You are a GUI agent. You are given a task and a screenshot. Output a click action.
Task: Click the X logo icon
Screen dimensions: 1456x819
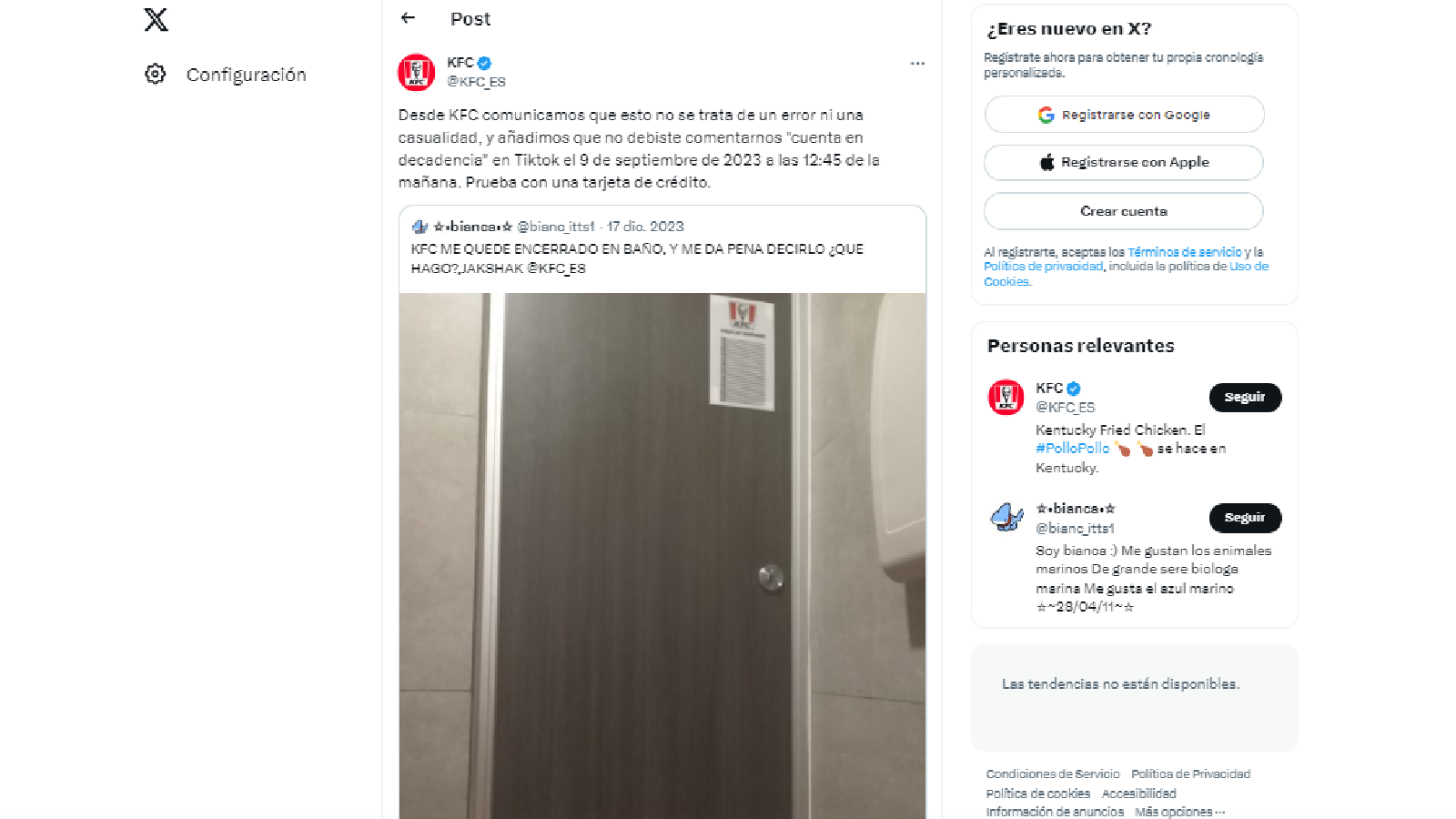pyautogui.click(x=156, y=19)
